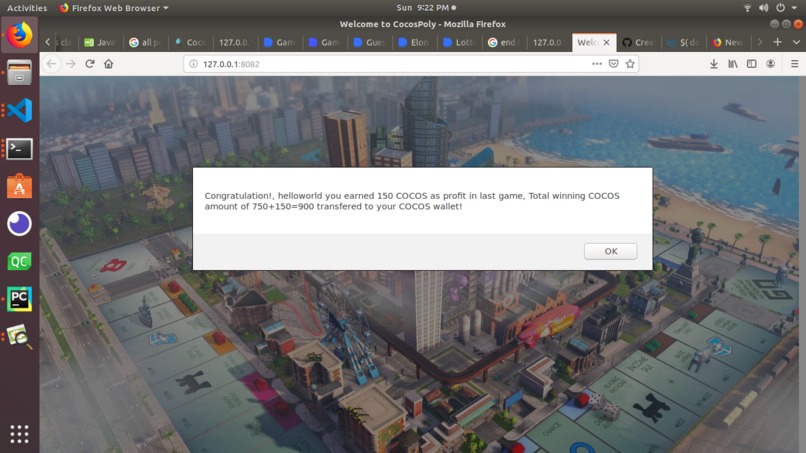Open Firefox Web Browser app menu
This screenshot has width=806, height=453.
point(114,8)
